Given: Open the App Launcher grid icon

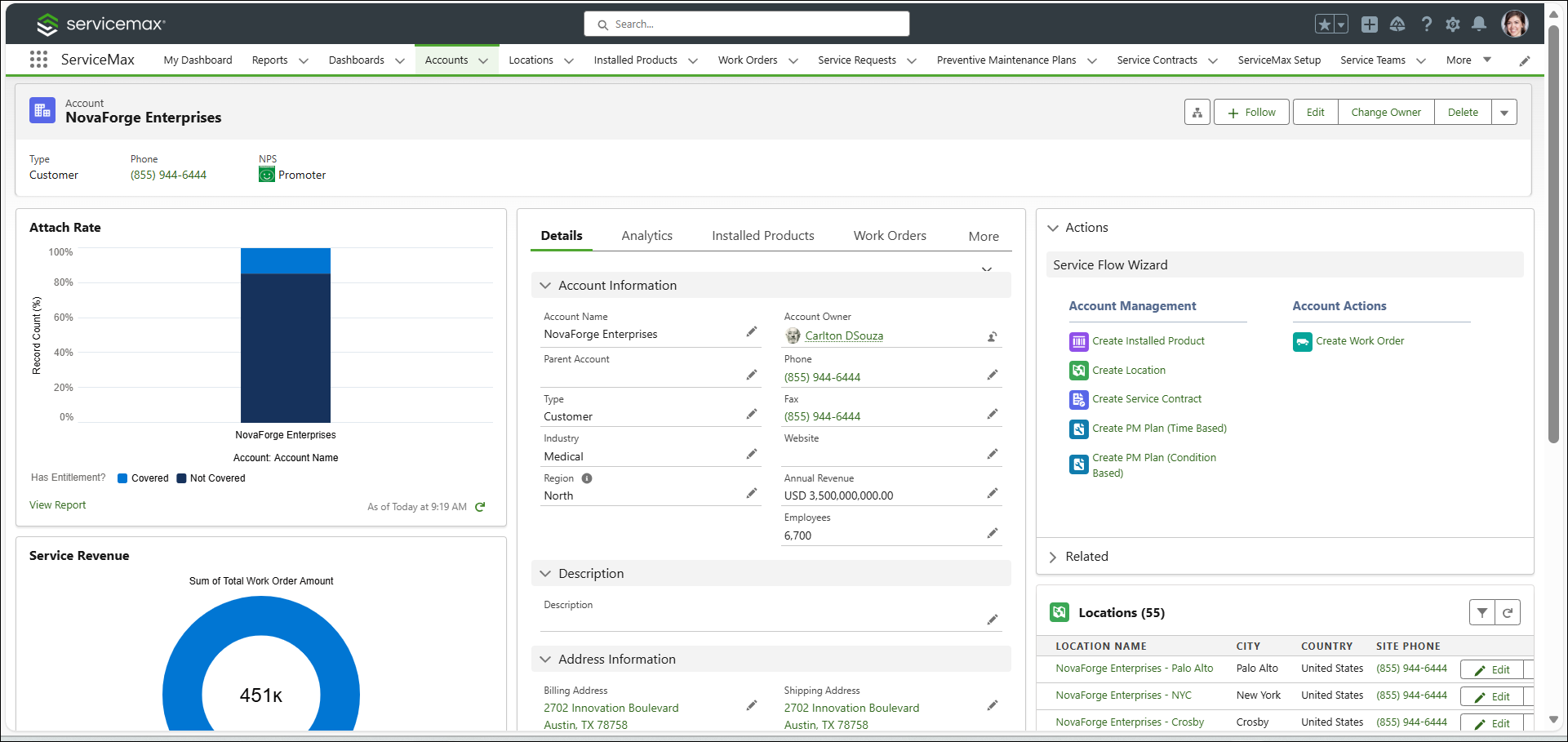Looking at the screenshot, I should pyautogui.click(x=38, y=60).
